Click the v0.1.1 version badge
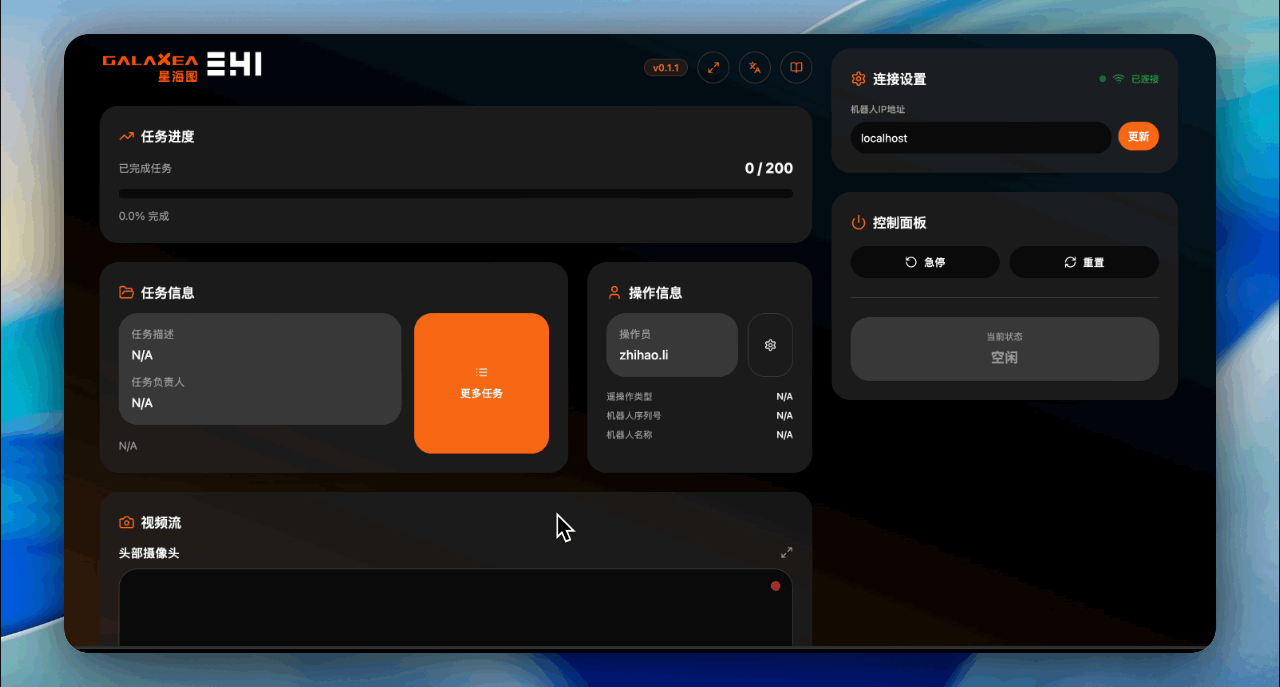 [665, 67]
